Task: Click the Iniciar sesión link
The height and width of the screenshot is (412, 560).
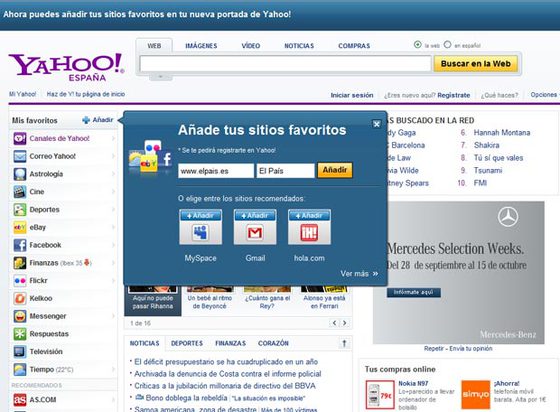Action: pos(352,95)
